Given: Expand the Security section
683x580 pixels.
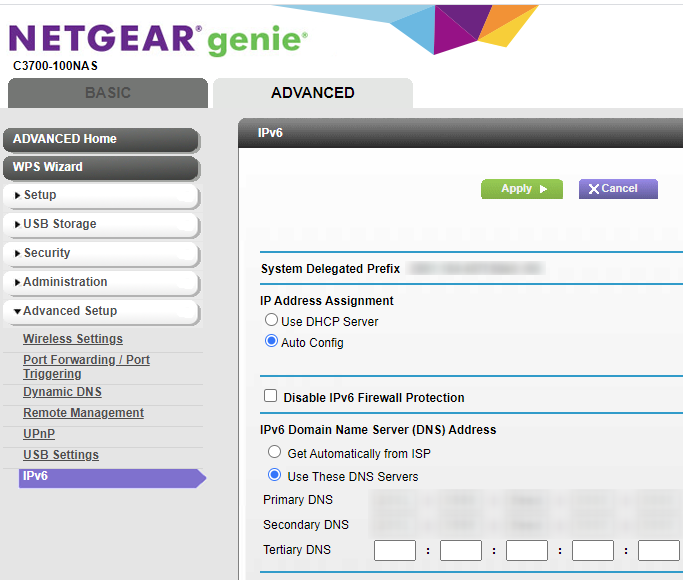Looking at the screenshot, I should point(100,253).
